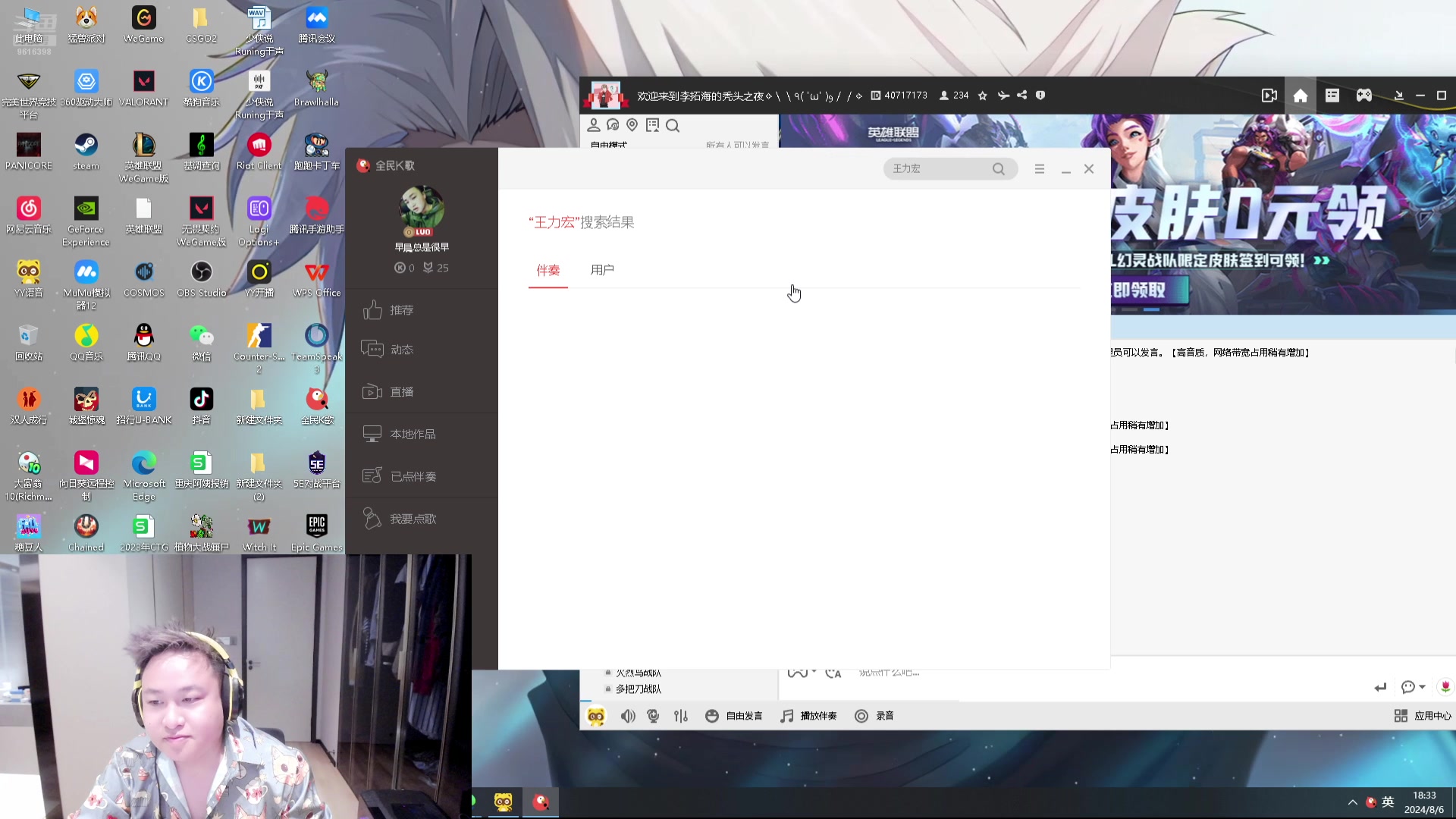
Task: Switch to the 伴奏 results tab
Action: pyautogui.click(x=548, y=271)
